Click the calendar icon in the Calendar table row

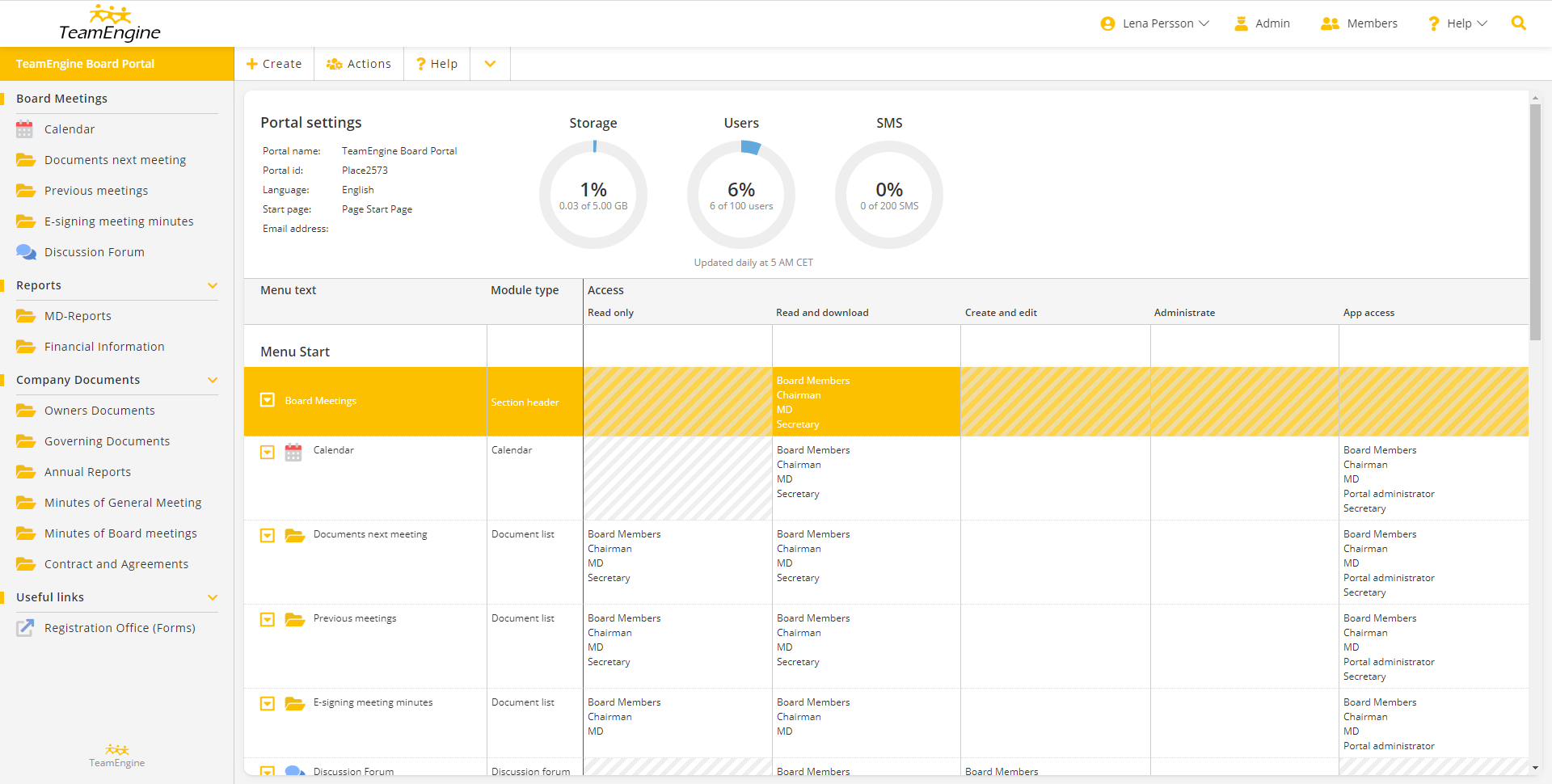click(293, 453)
